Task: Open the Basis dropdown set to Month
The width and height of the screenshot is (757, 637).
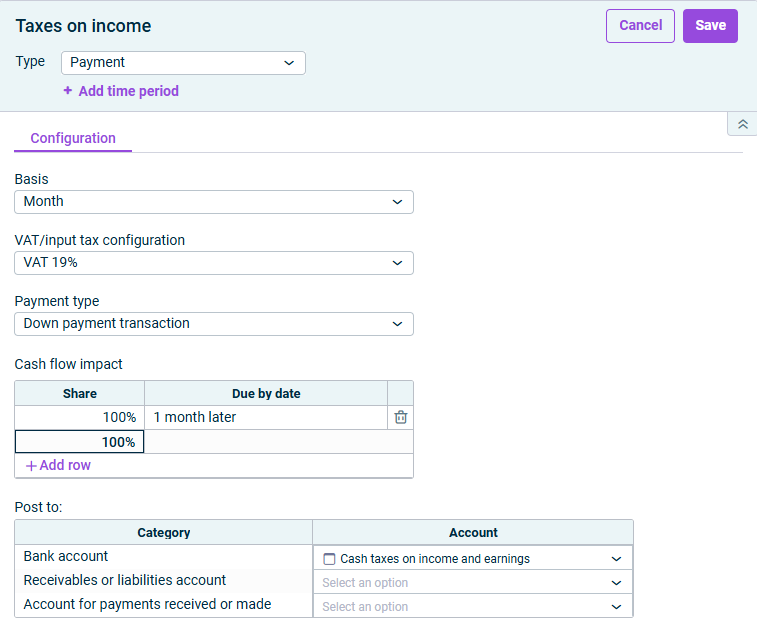Action: click(x=214, y=202)
